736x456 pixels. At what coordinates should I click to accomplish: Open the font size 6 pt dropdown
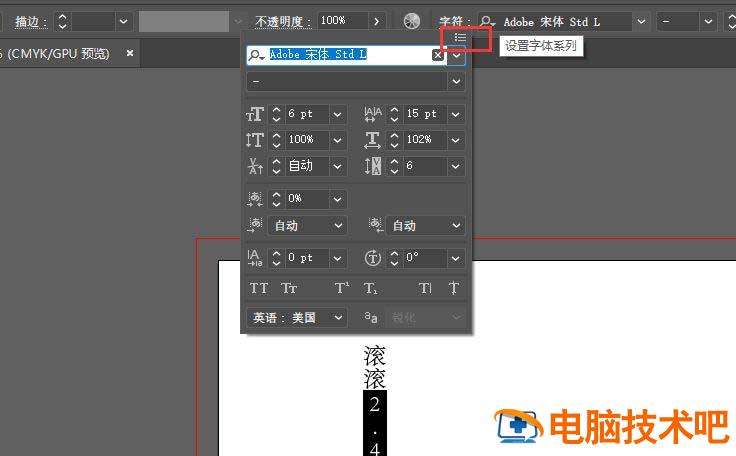click(x=337, y=114)
